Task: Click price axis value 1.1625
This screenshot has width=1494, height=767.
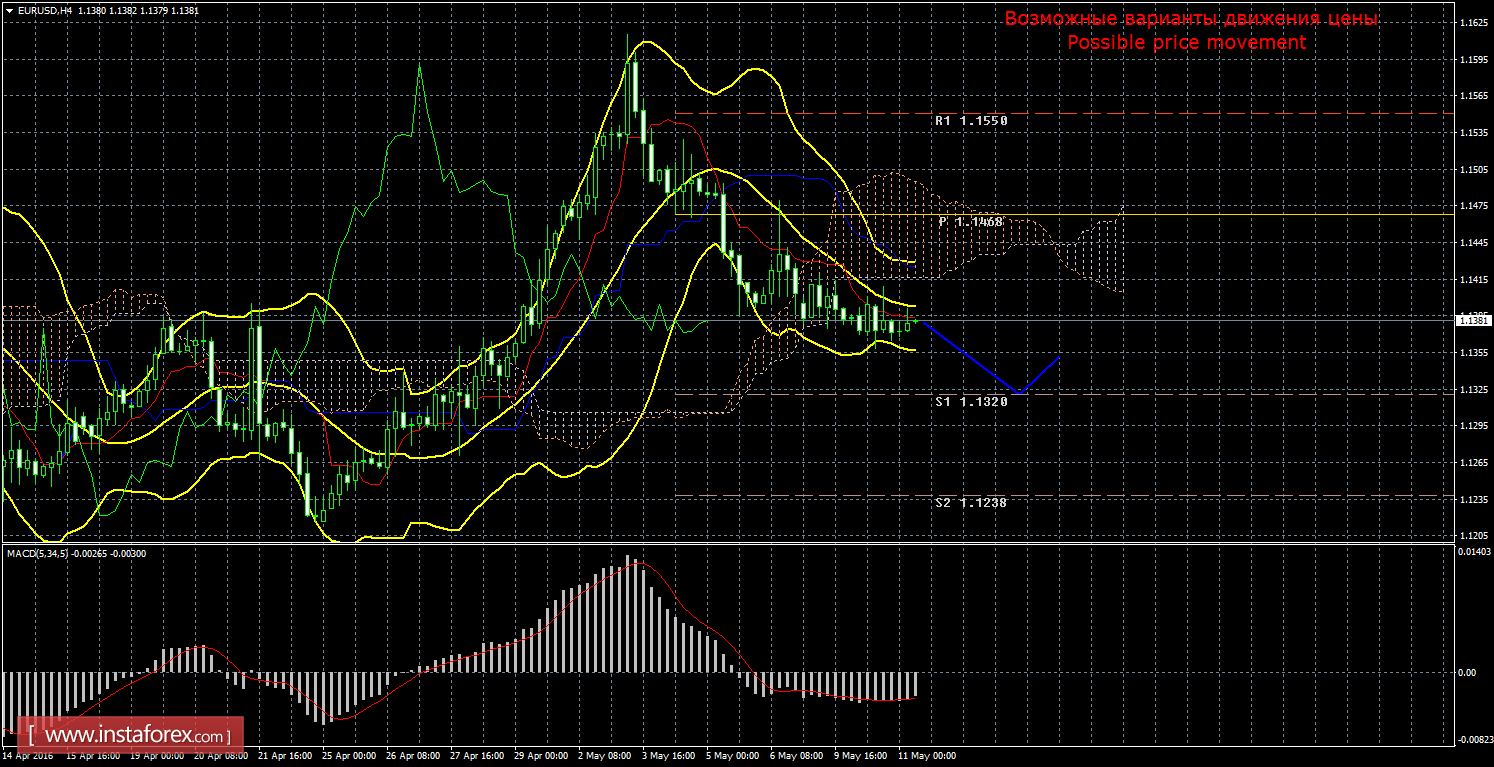Action: (1475, 22)
